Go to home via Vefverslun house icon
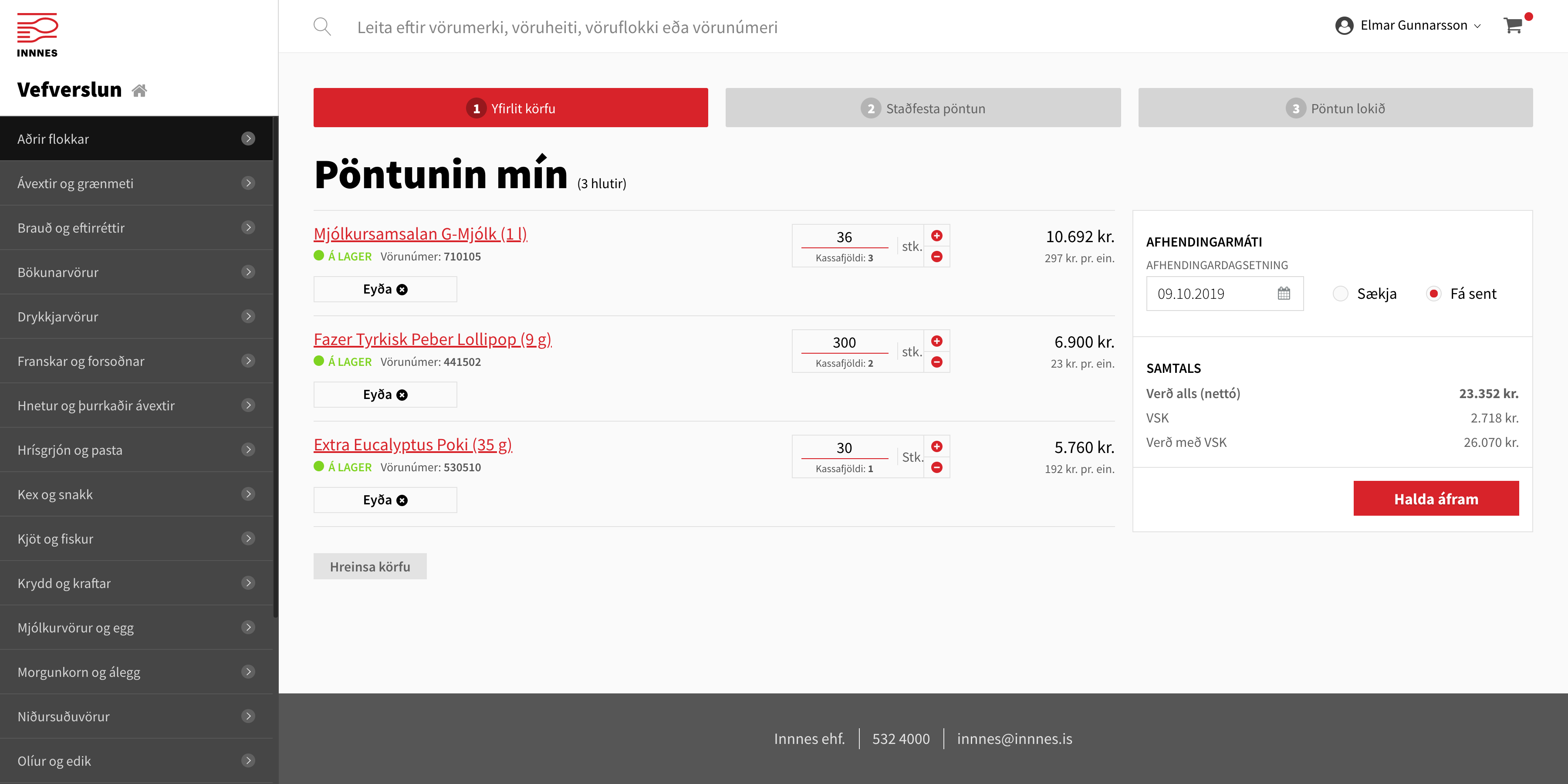 (139, 91)
